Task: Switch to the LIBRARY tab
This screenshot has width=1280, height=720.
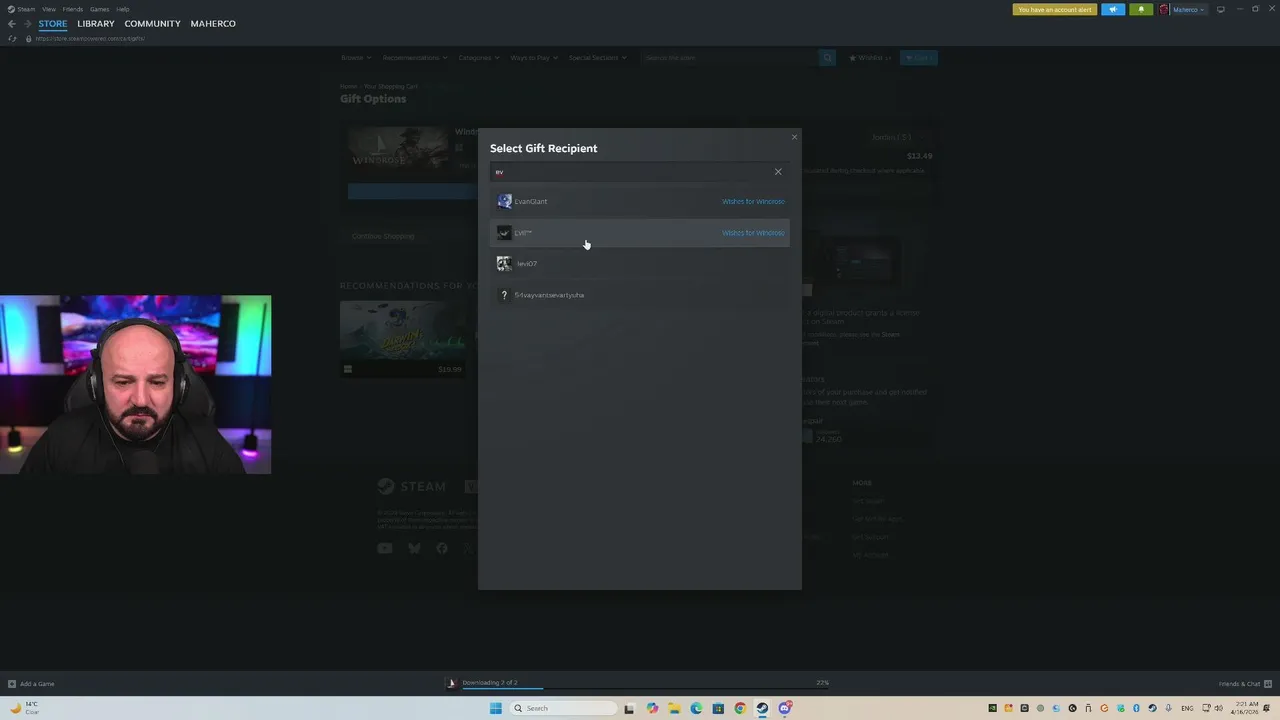Action: (x=96, y=24)
